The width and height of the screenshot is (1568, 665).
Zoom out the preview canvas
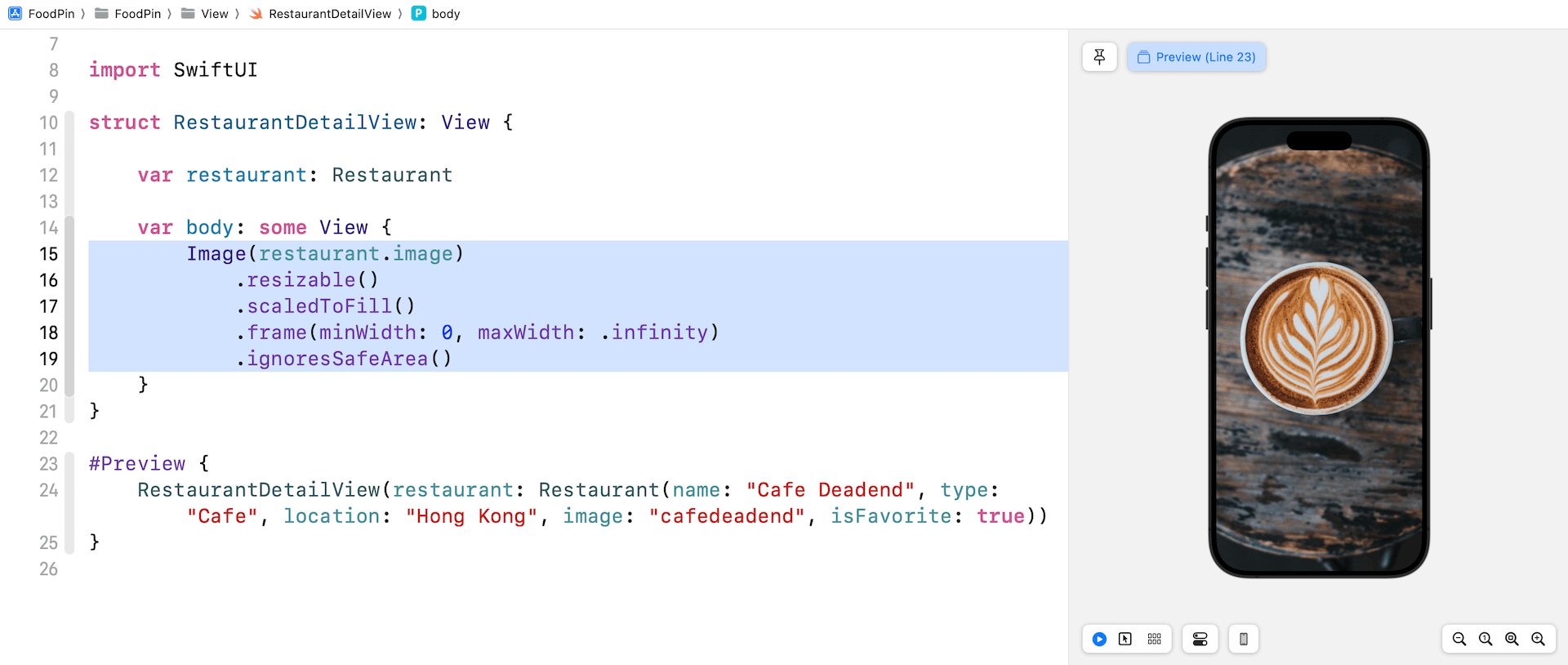click(1459, 639)
